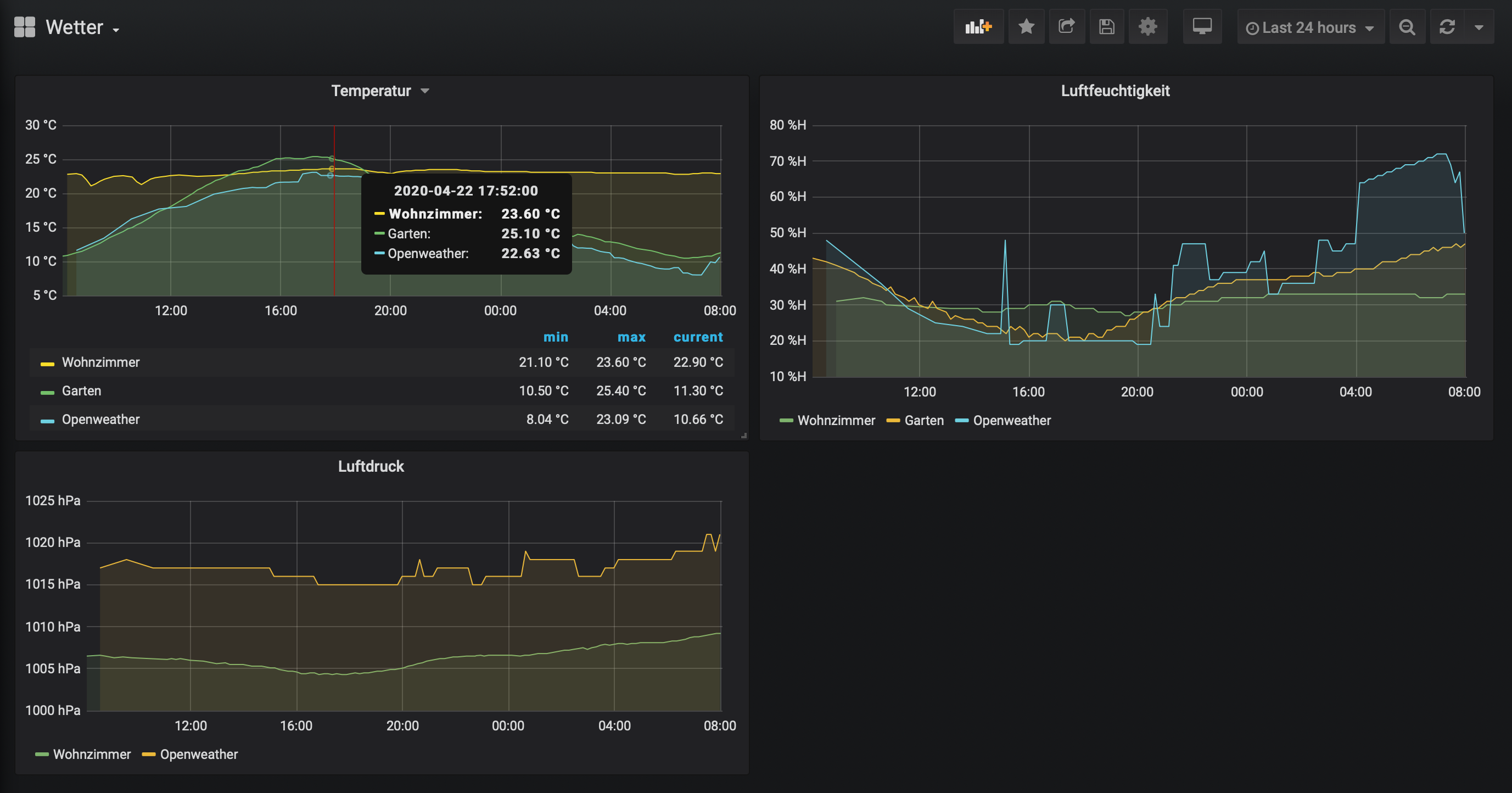1512x793 pixels.
Task: Open the Last 24 hours time picker
Action: click(x=1309, y=27)
